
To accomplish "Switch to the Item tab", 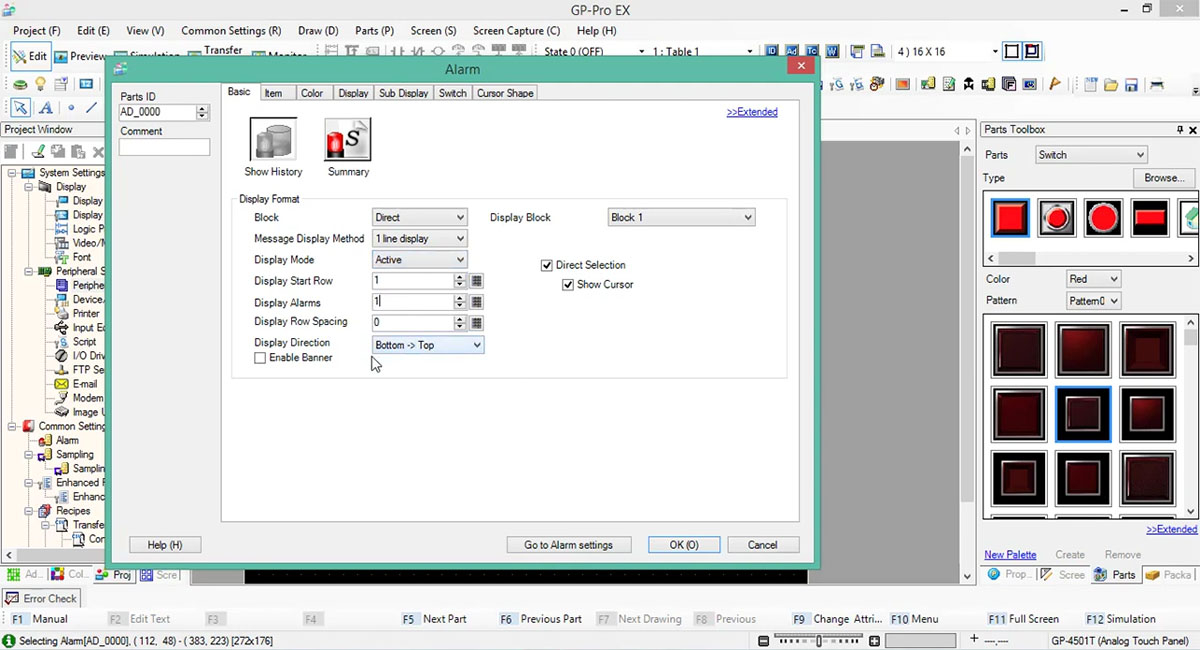I will pos(273,93).
